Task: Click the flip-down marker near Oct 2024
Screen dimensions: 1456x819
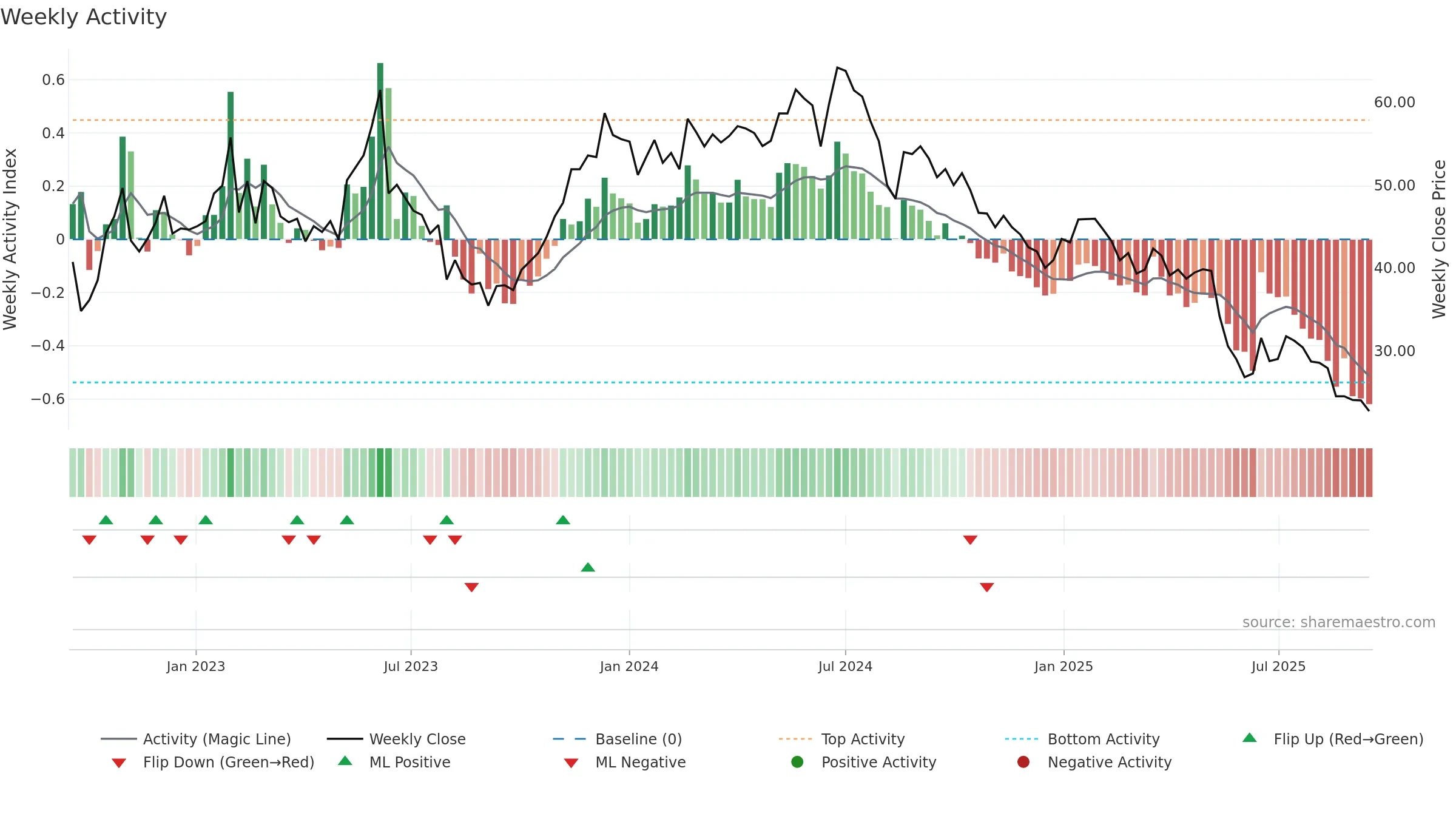Action: (970, 540)
